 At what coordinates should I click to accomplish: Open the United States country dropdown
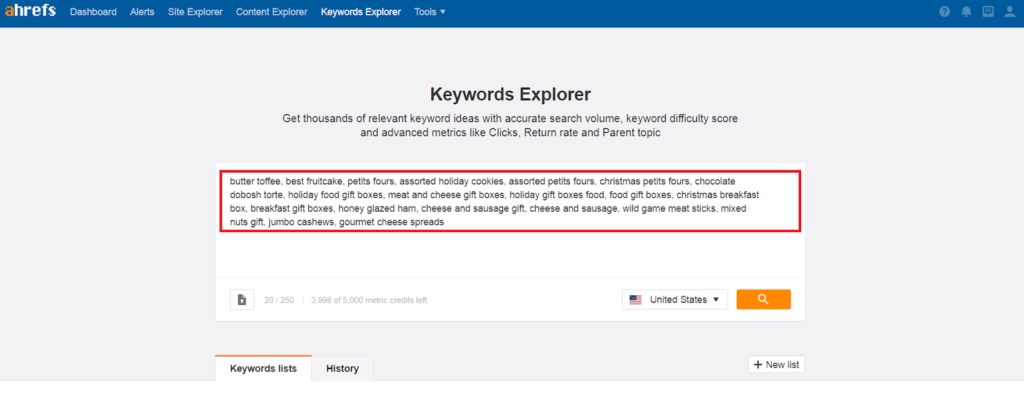675,300
